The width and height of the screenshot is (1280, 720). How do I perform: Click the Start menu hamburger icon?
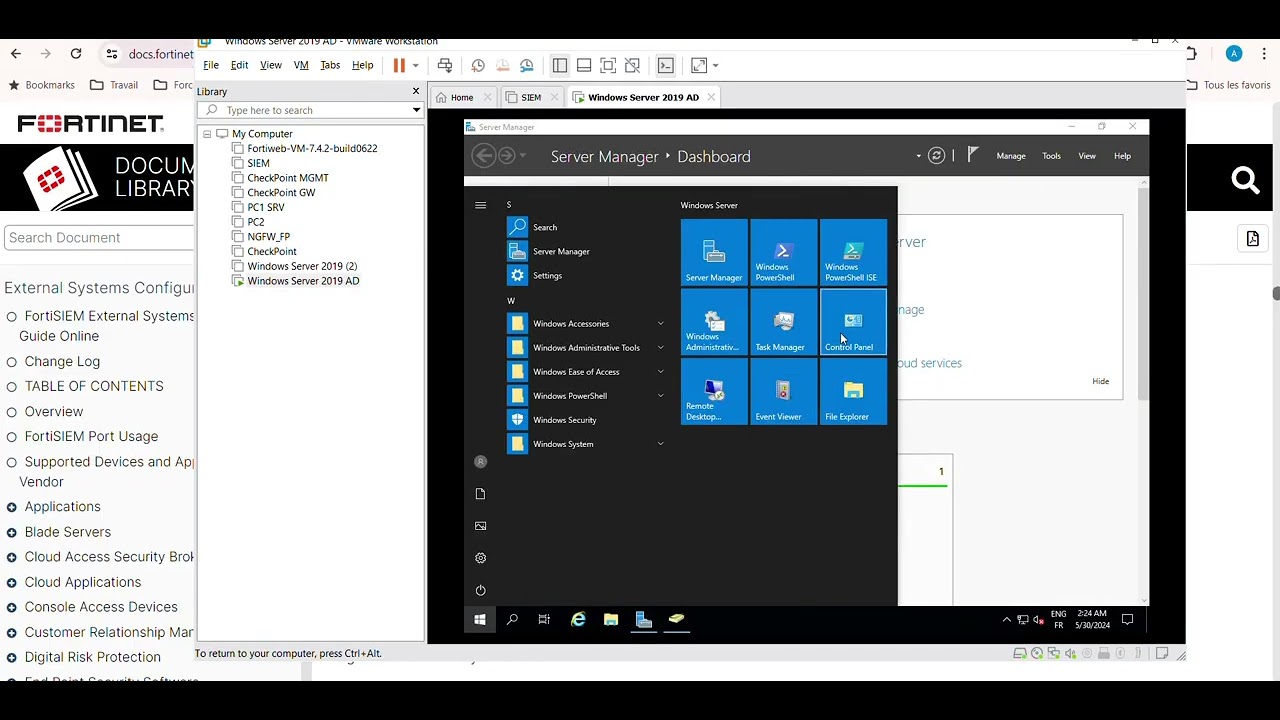click(x=480, y=205)
